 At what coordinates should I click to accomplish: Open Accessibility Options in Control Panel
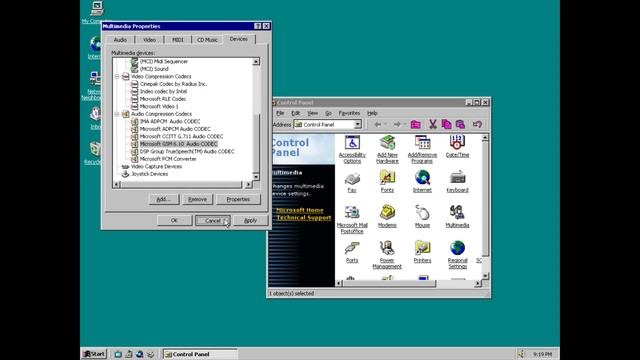click(x=352, y=149)
